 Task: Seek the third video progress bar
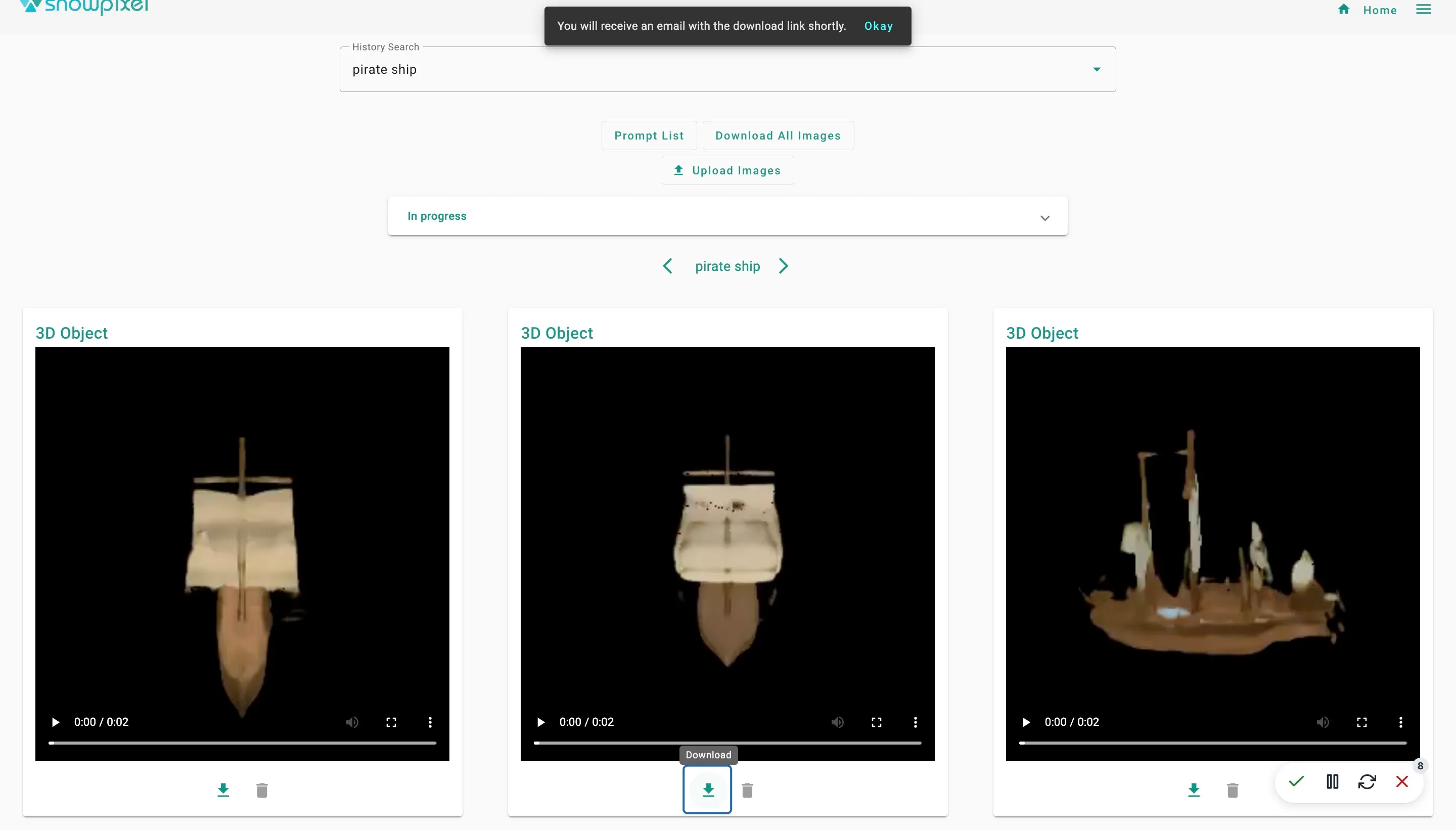pyautogui.click(x=1212, y=743)
